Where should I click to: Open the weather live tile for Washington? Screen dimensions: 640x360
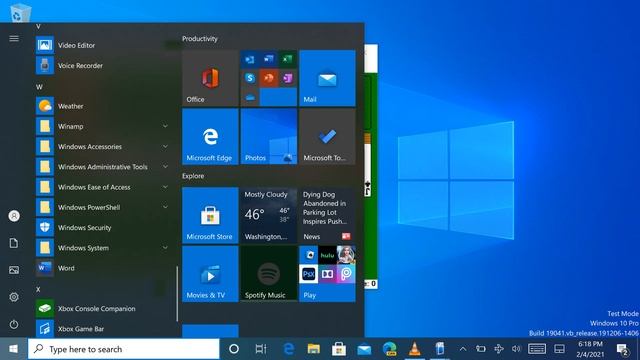coord(269,216)
